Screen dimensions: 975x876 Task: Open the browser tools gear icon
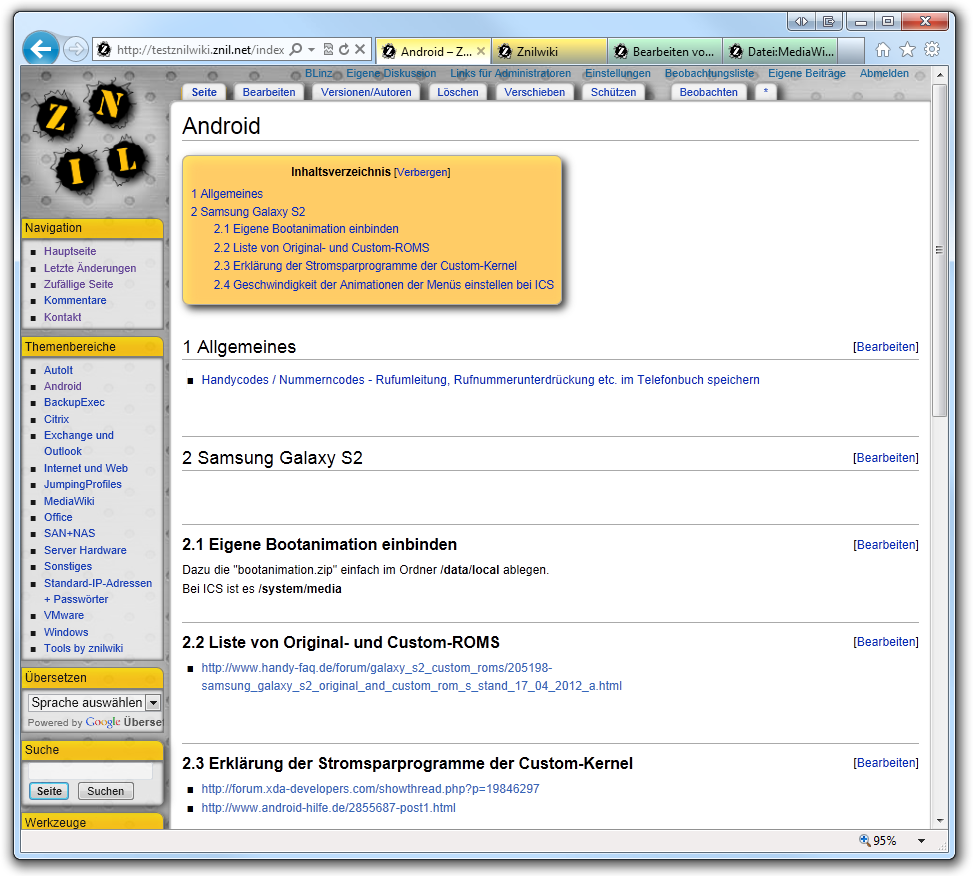(x=931, y=50)
